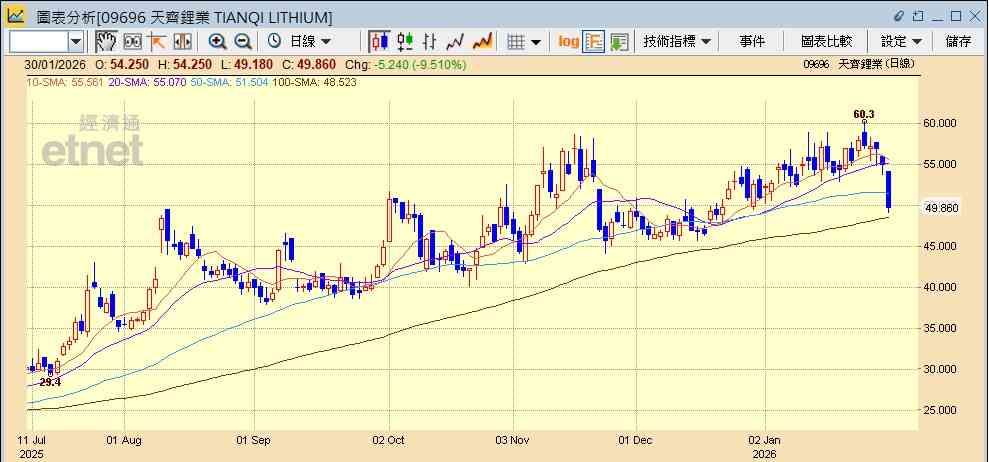This screenshot has width=989, height=462.
Task: Click the 事件 button
Action: pyautogui.click(x=752, y=42)
